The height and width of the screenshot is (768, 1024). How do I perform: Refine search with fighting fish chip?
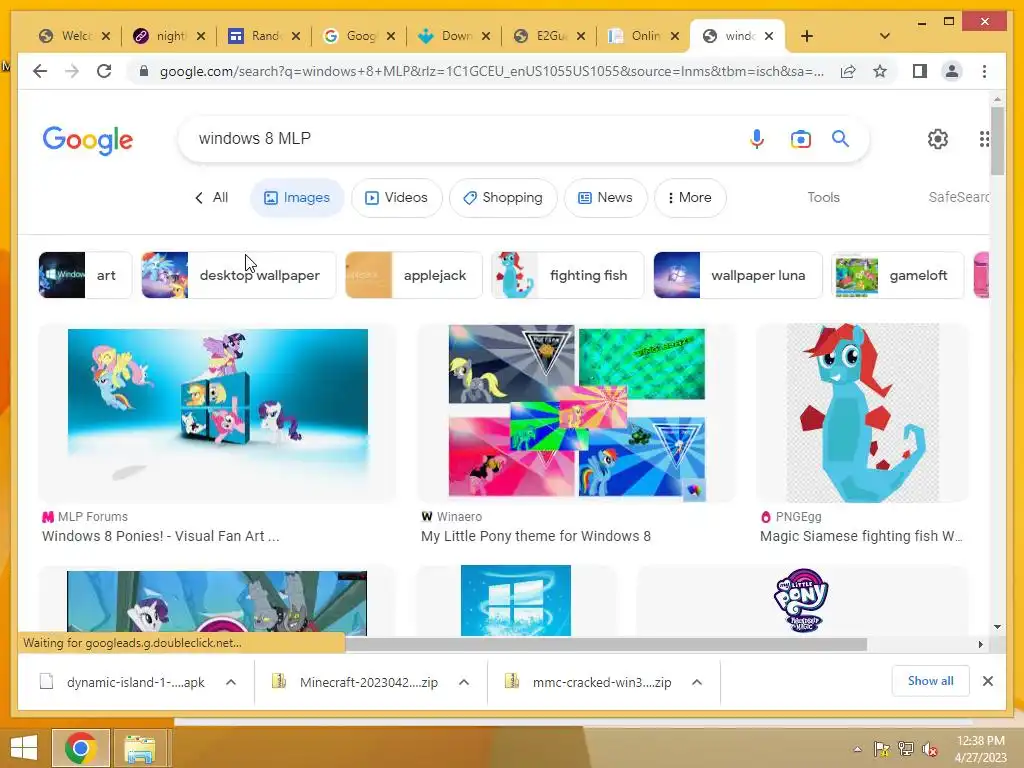point(568,275)
